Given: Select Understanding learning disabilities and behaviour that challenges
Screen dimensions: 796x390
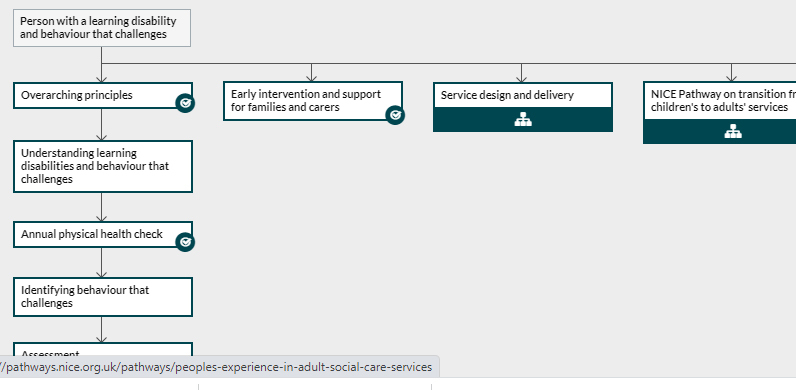Looking at the screenshot, I should (x=103, y=167).
